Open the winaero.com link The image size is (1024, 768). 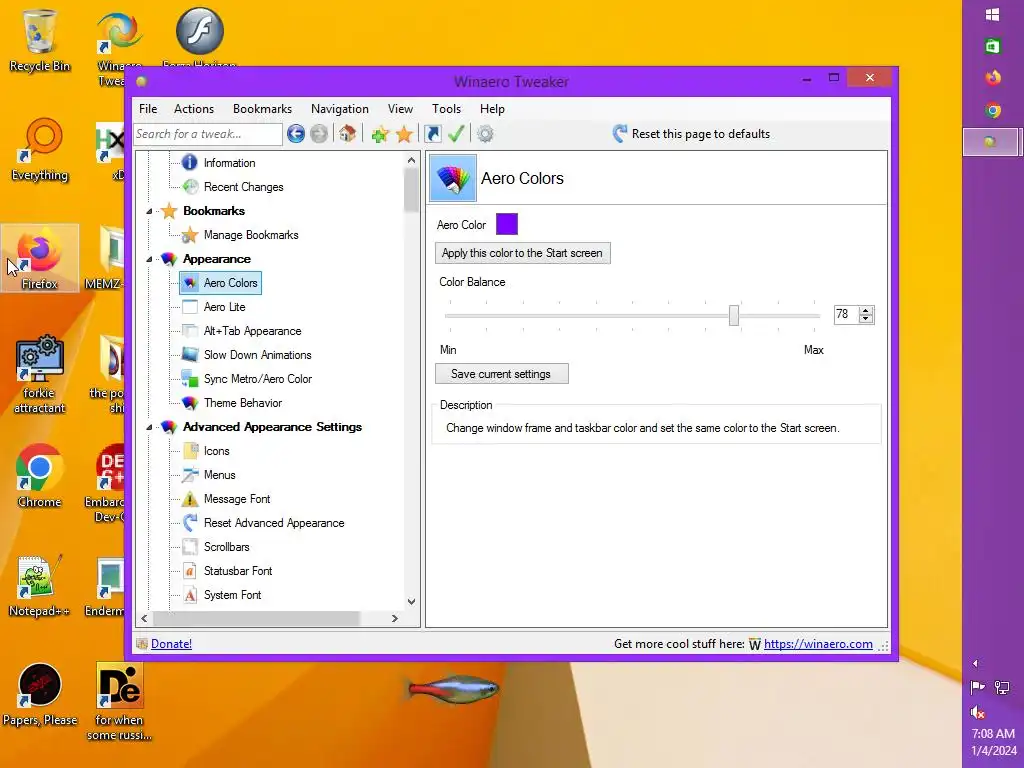point(818,644)
